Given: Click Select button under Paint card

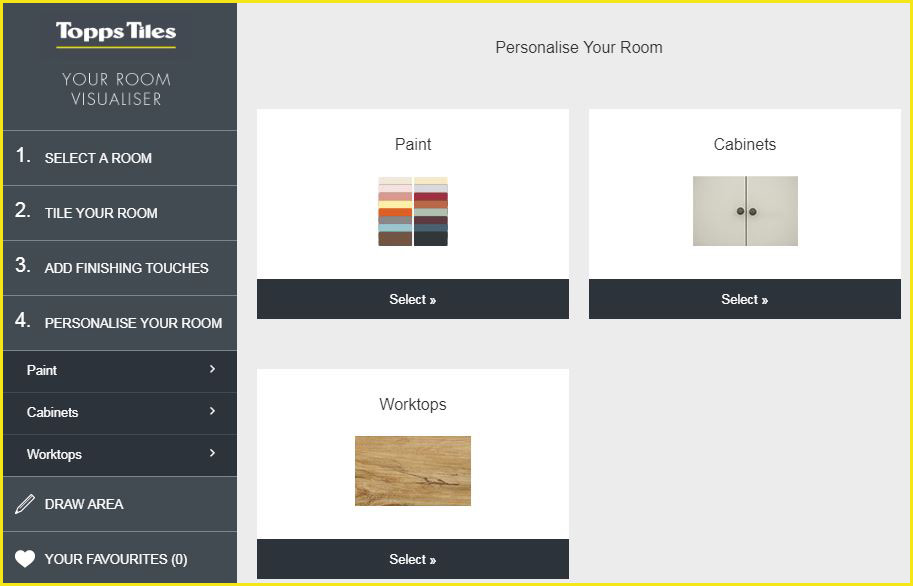Looking at the screenshot, I should [x=413, y=299].
